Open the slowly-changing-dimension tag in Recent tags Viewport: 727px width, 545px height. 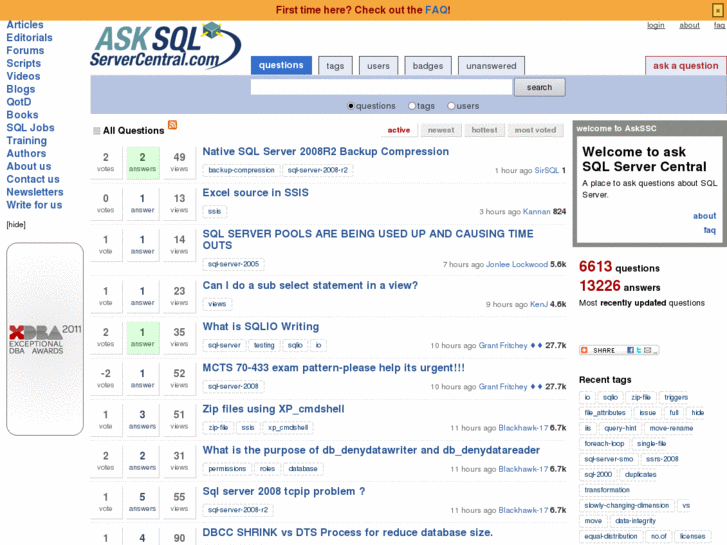(x=626, y=506)
